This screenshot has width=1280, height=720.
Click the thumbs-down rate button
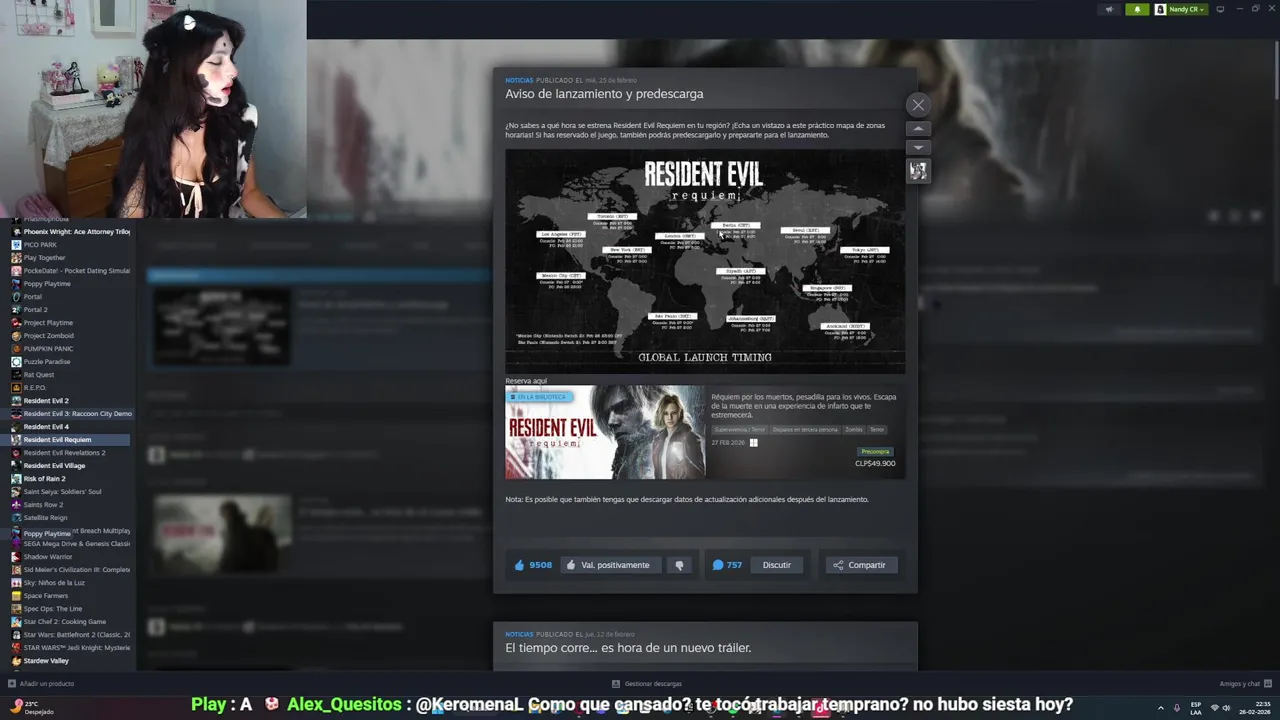click(679, 565)
